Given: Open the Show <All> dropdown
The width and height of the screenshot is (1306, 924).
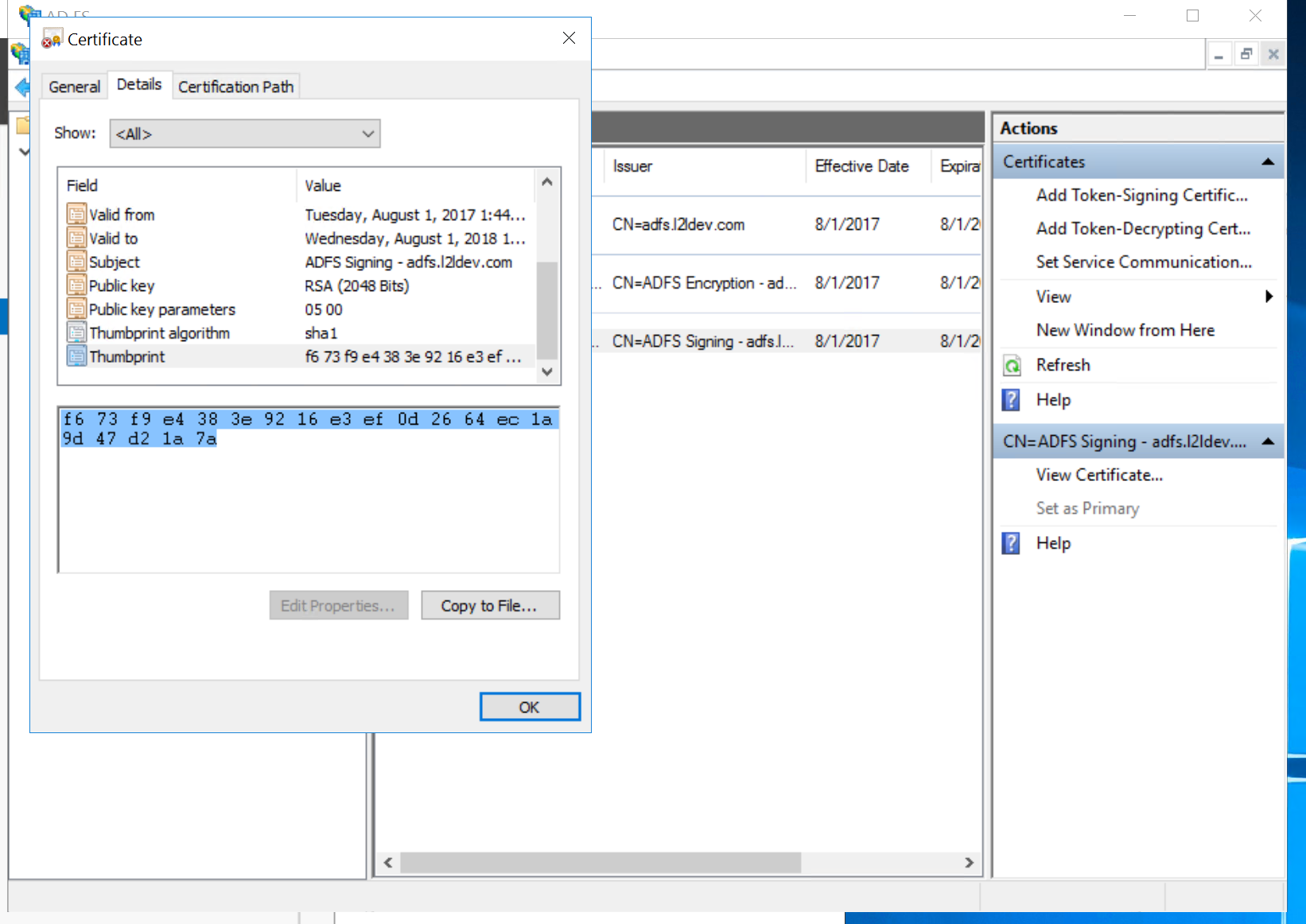Looking at the screenshot, I should [245, 134].
